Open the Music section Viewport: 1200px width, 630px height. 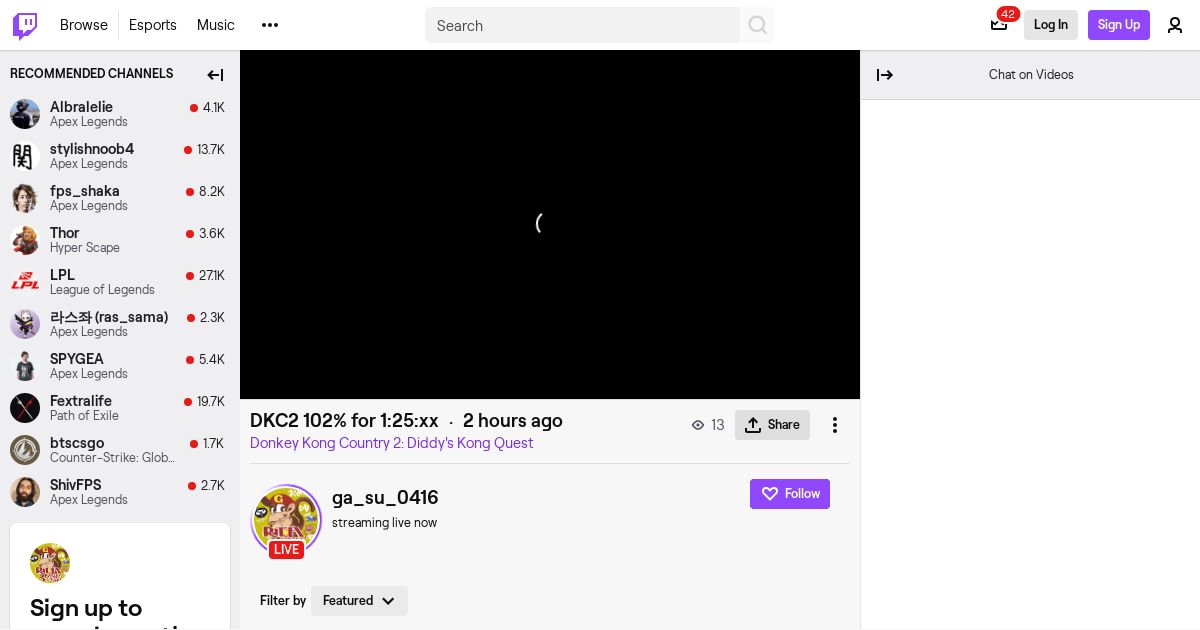pyautogui.click(x=216, y=25)
